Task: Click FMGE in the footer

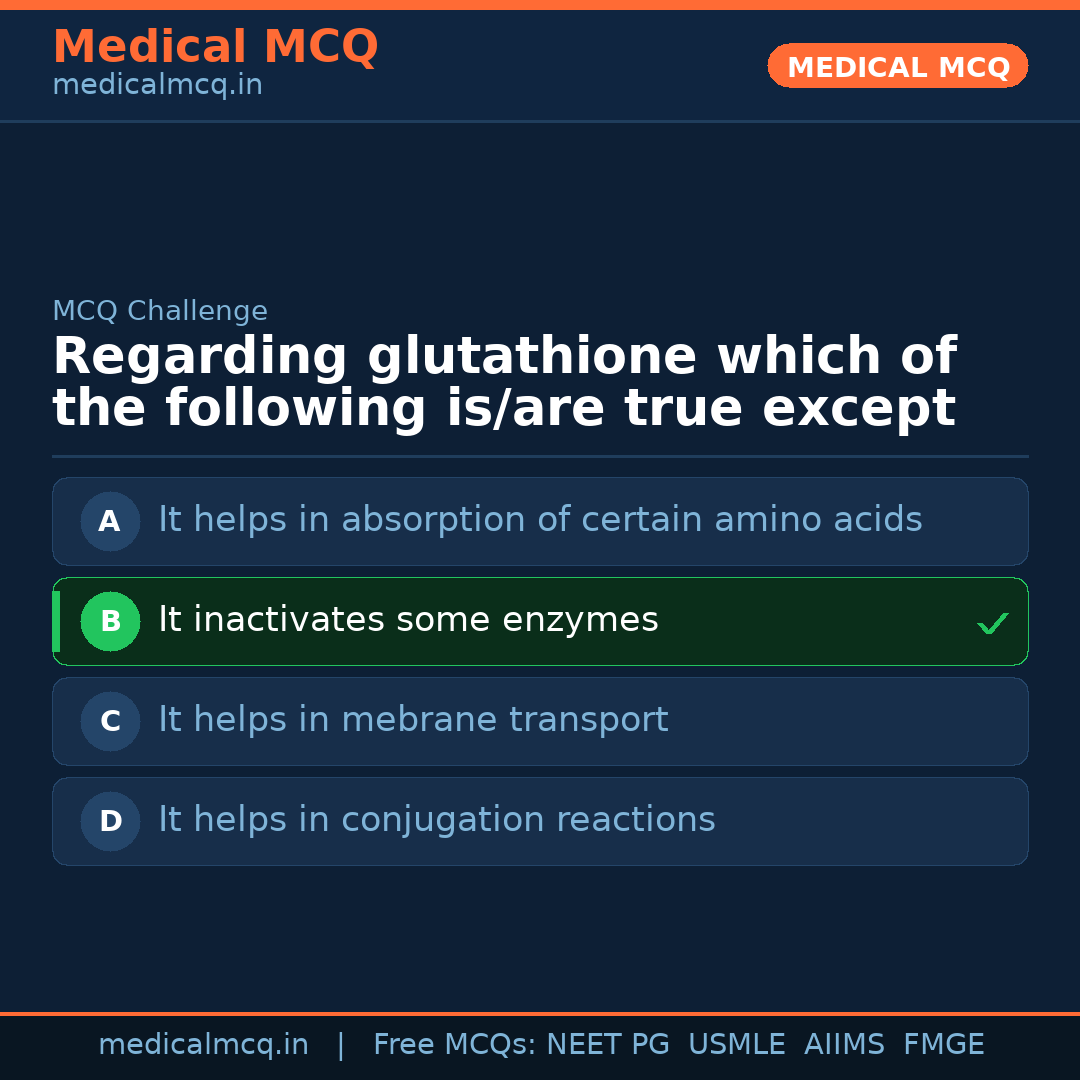Action: point(943,1045)
